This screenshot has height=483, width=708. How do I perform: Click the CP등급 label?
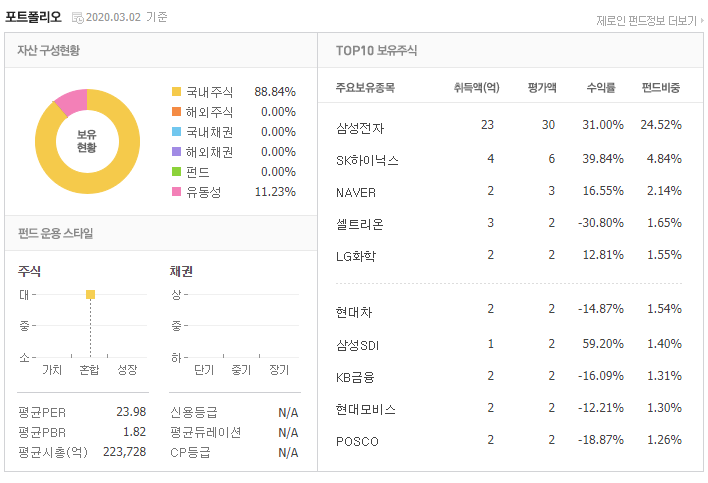click(190, 452)
